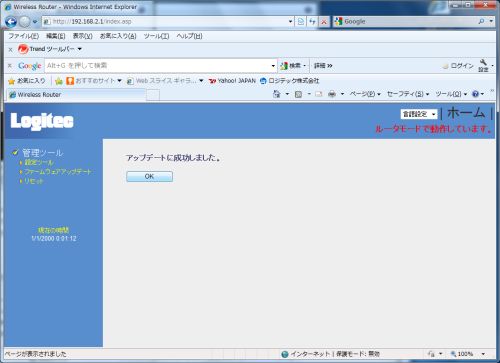Click the OK button
The image size is (500, 363).
tap(149, 176)
